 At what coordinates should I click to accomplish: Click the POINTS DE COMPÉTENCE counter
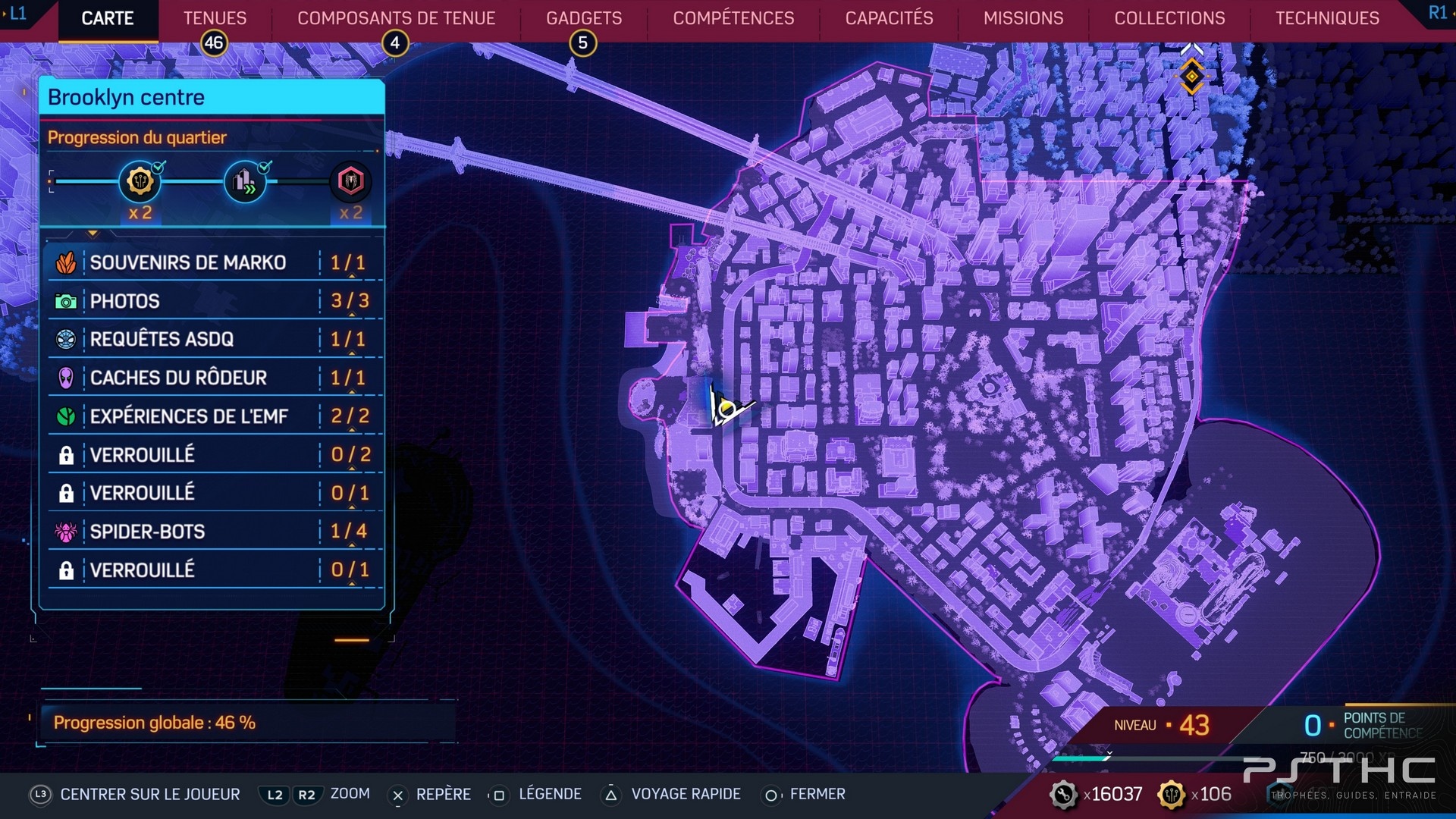coord(1363,726)
